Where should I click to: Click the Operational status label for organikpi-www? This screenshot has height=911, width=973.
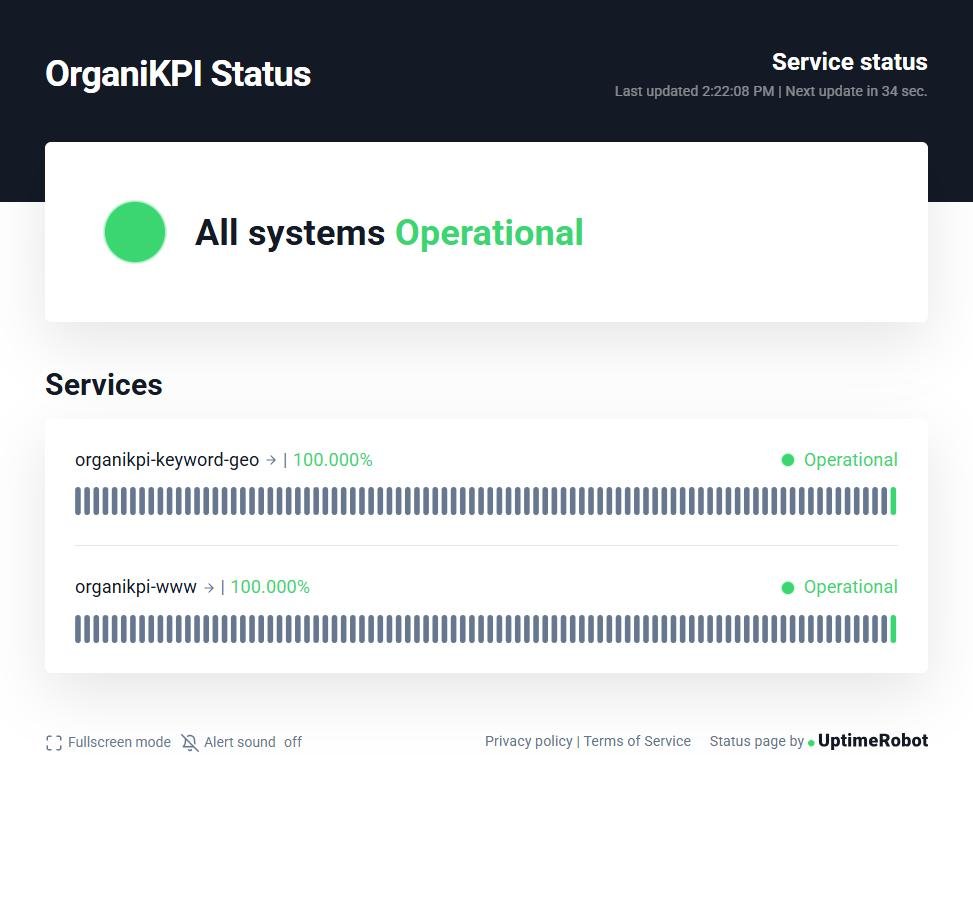click(x=851, y=587)
